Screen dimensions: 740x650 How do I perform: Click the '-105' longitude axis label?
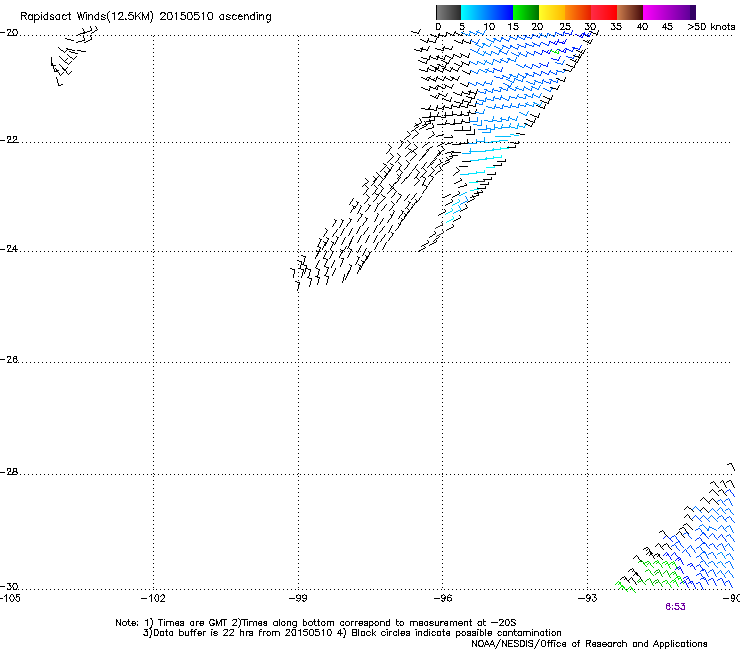click(x=10, y=599)
